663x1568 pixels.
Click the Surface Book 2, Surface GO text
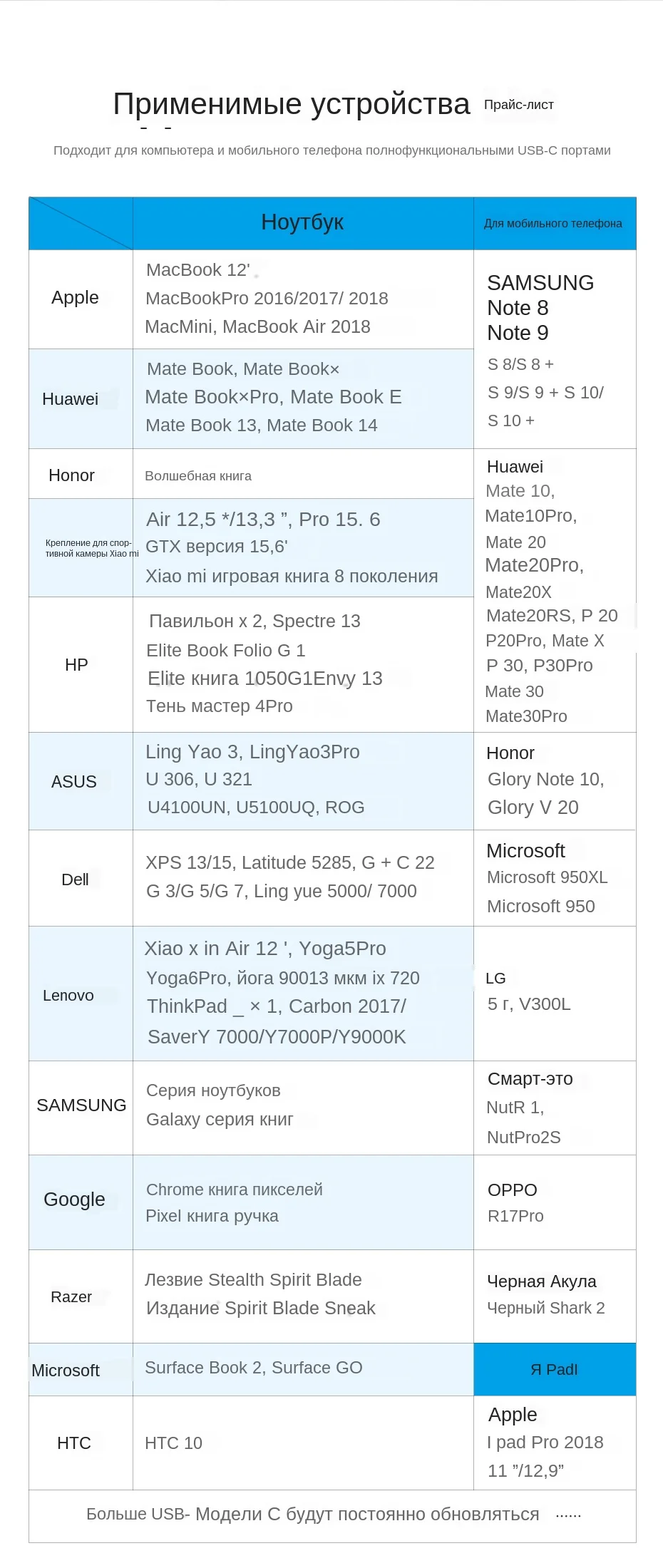[253, 1368]
